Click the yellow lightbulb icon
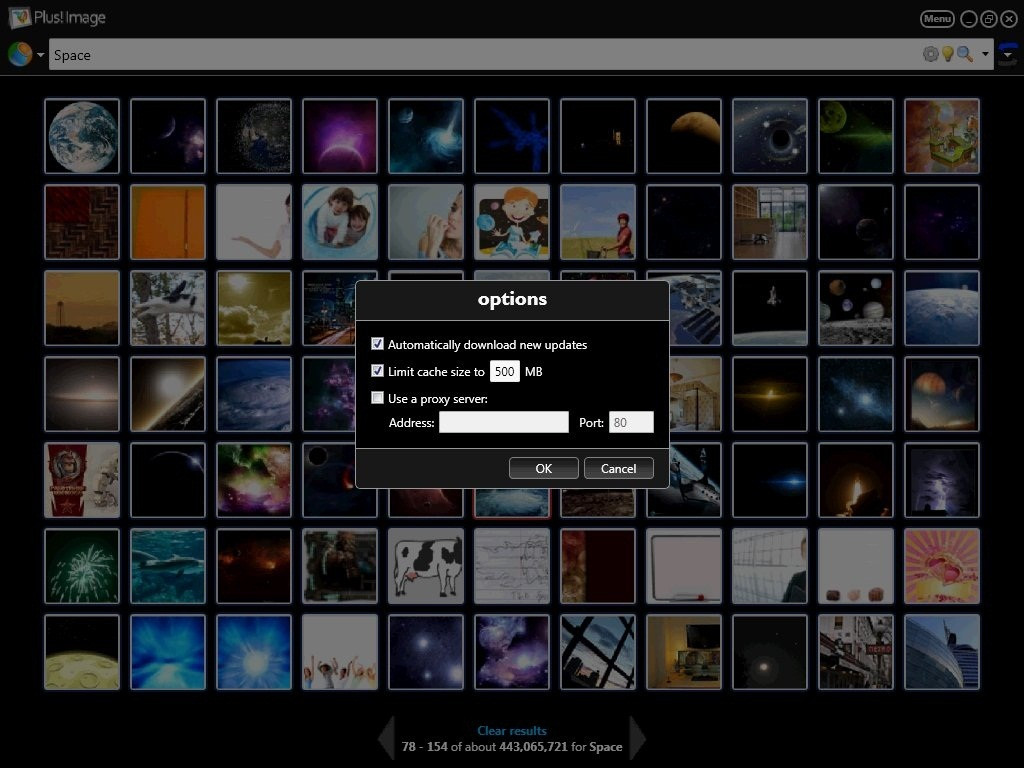 [948, 54]
